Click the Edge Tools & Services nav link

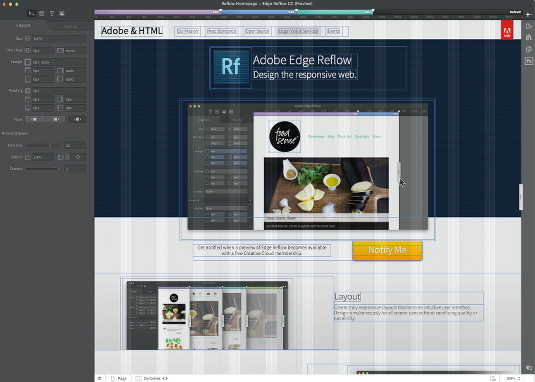point(298,31)
